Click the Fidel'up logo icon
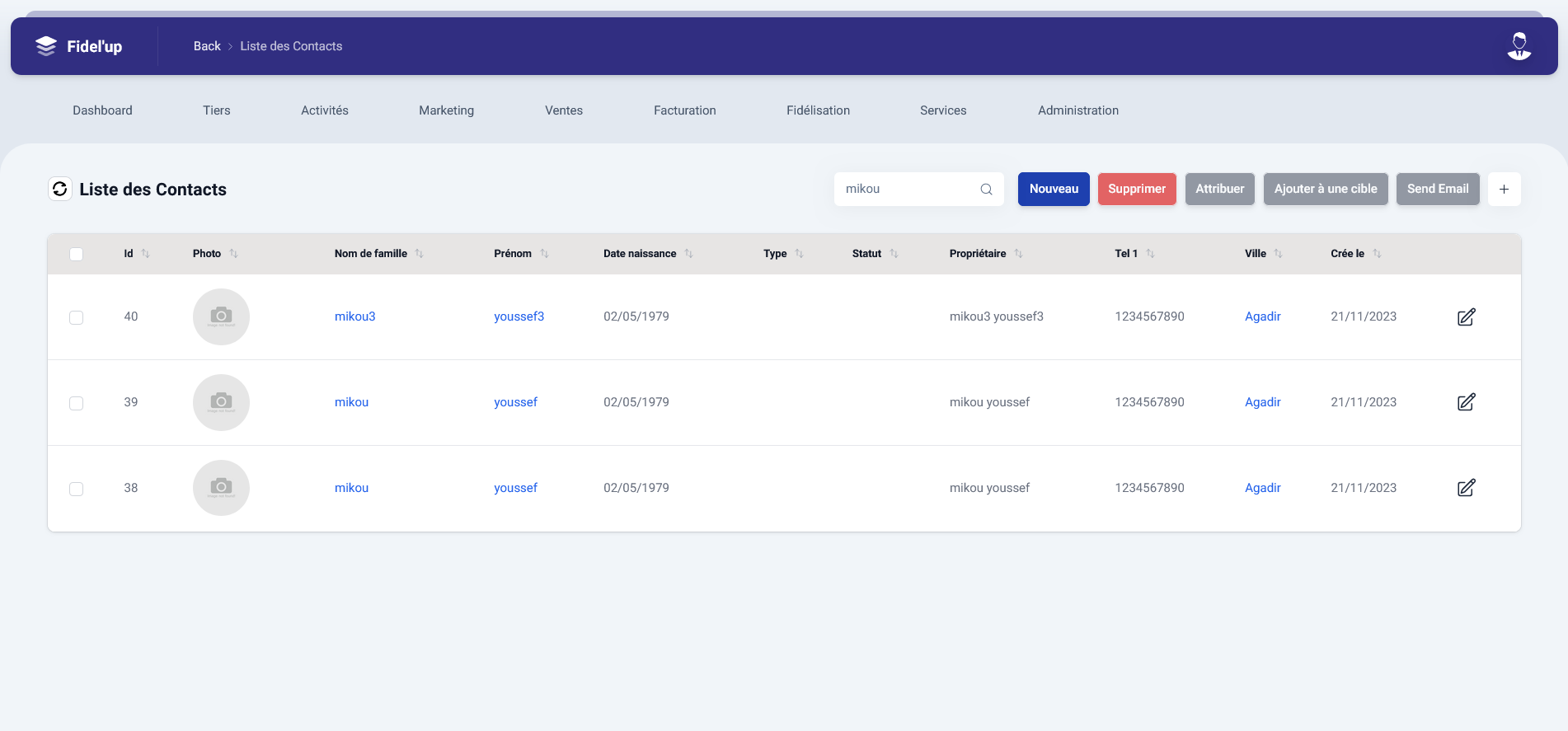1568x731 pixels. pos(46,46)
